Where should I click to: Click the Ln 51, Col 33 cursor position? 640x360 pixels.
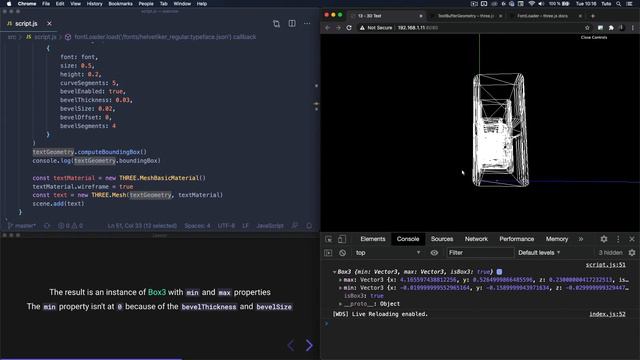142,226
